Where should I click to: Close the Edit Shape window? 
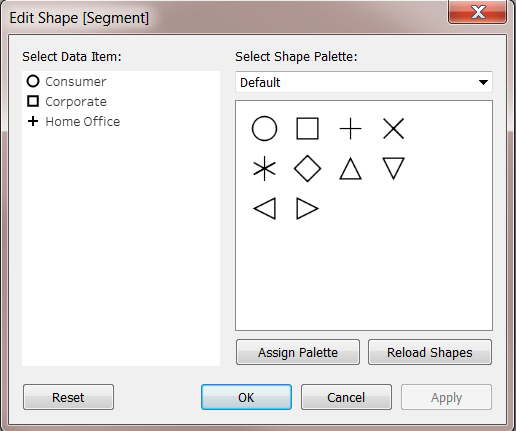point(477,12)
